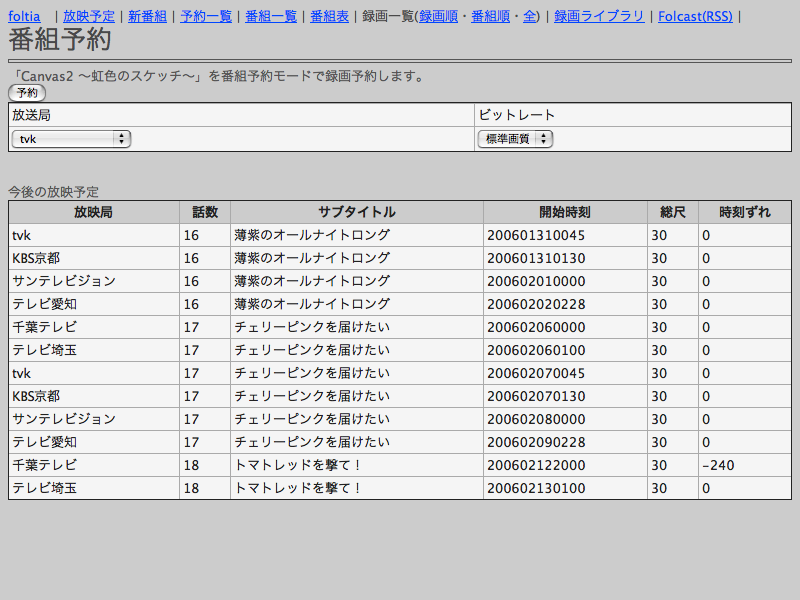Click the -240 time offset cell
Image resolution: width=800 pixels, height=600 pixels.
pyautogui.click(x=718, y=465)
